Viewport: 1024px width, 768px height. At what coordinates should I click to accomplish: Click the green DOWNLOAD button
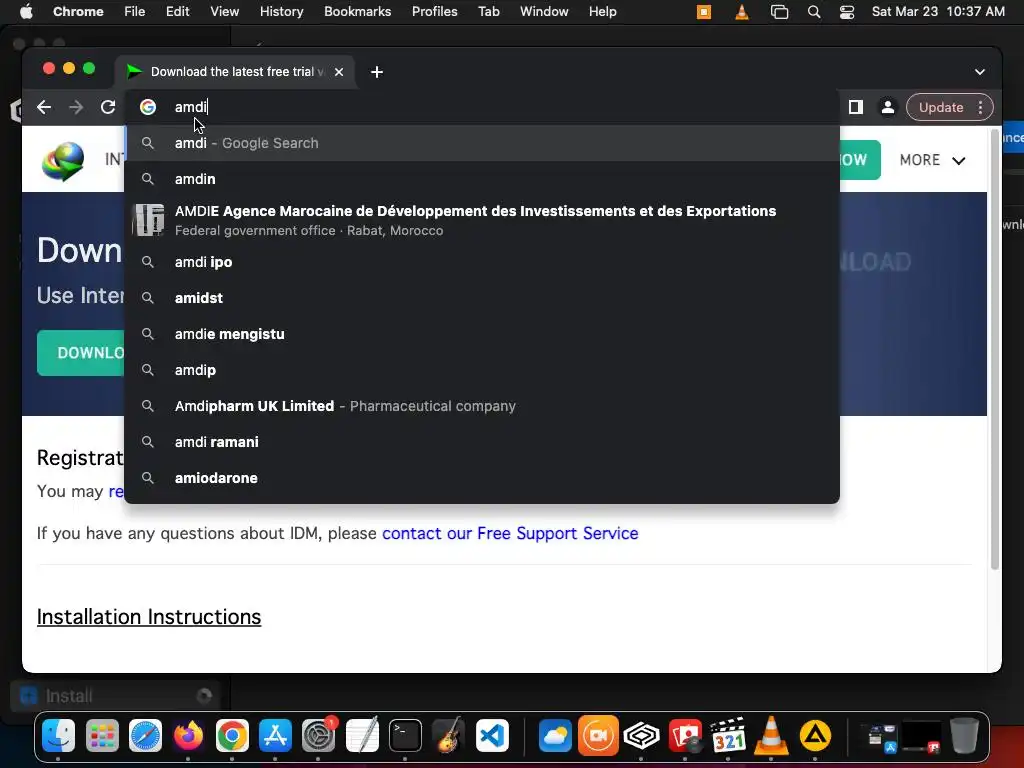pos(81,353)
